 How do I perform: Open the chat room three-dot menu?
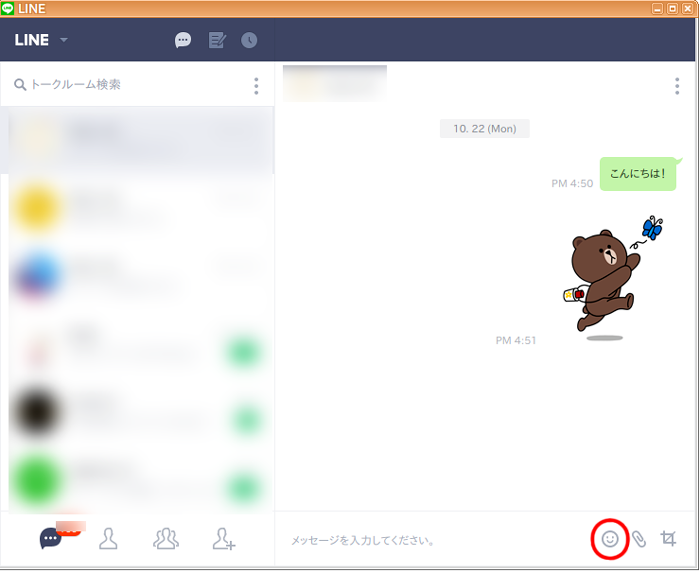(677, 86)
